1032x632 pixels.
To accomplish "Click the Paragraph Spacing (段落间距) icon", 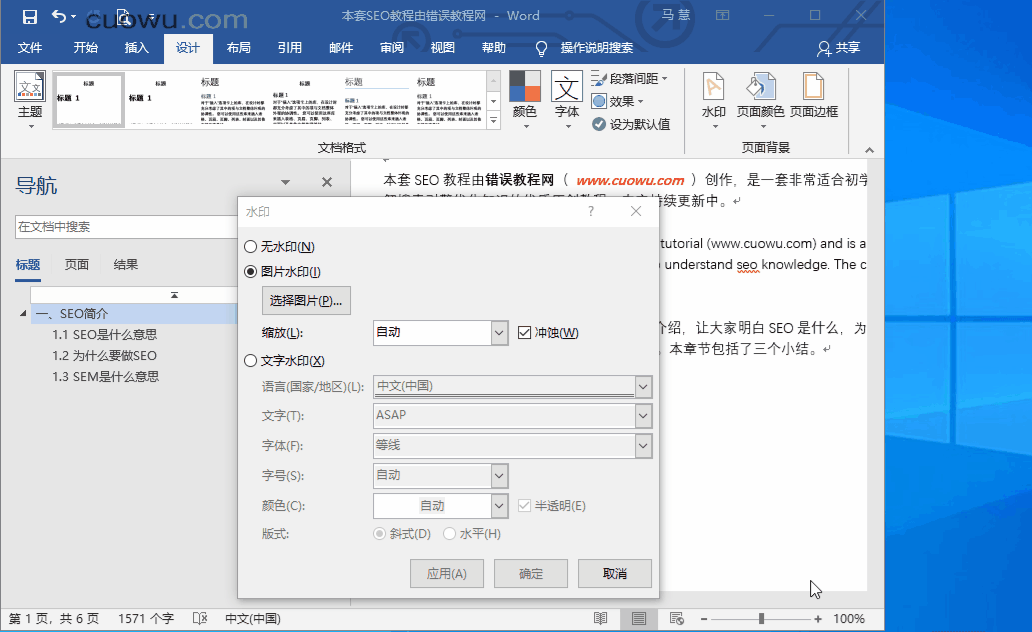I will point(598,79).
